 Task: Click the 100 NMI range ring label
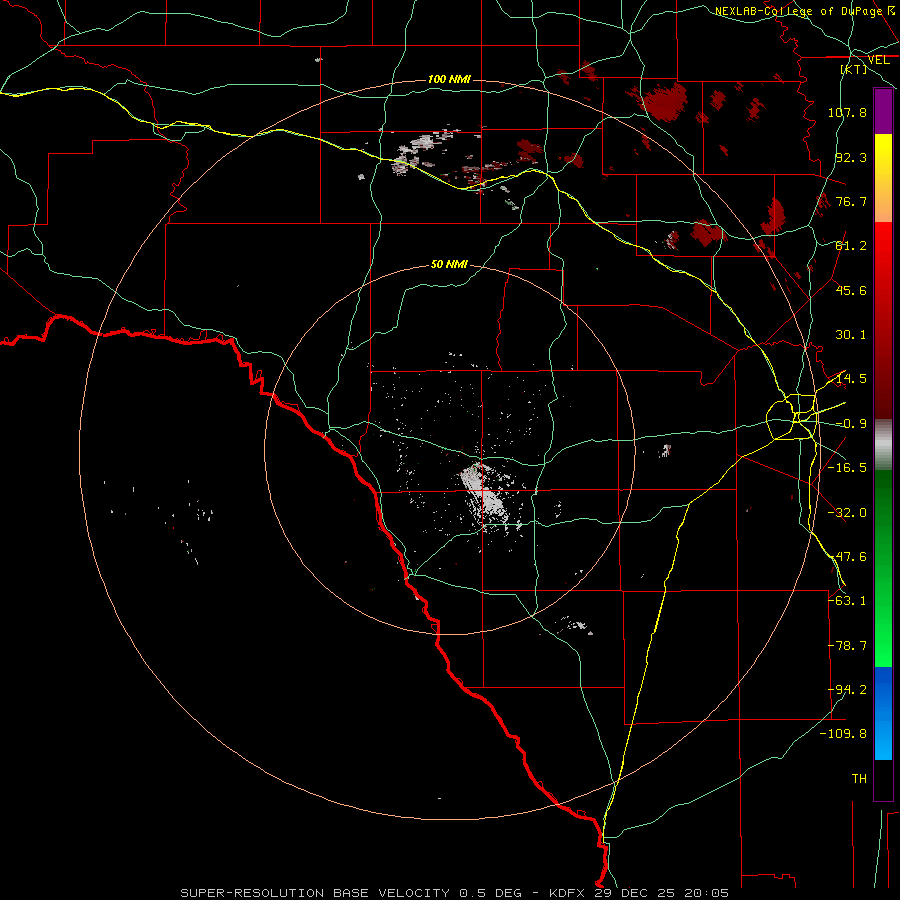pyautogui.click(x=449, y=79)
